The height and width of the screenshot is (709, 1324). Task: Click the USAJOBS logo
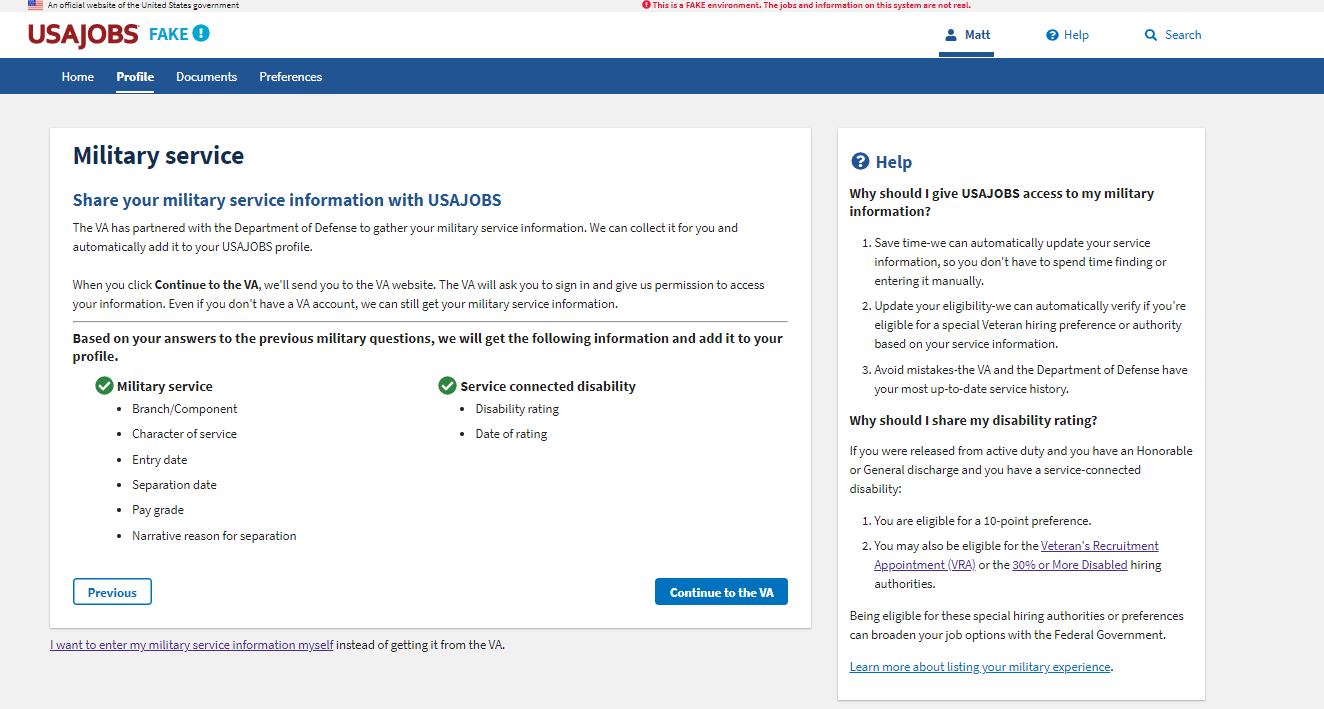[83, 34]
